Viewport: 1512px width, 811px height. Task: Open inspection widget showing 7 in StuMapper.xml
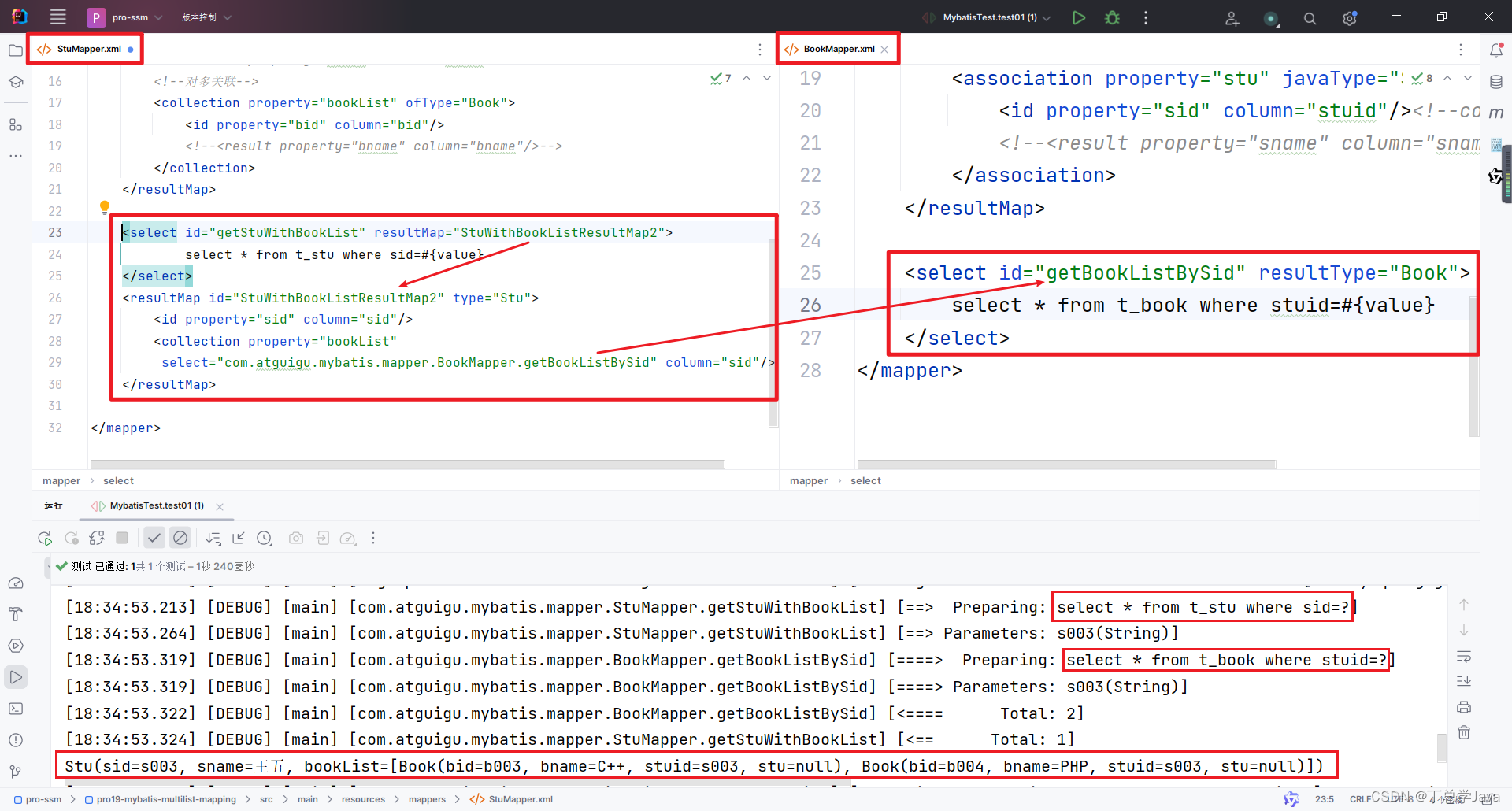(721, 78)
